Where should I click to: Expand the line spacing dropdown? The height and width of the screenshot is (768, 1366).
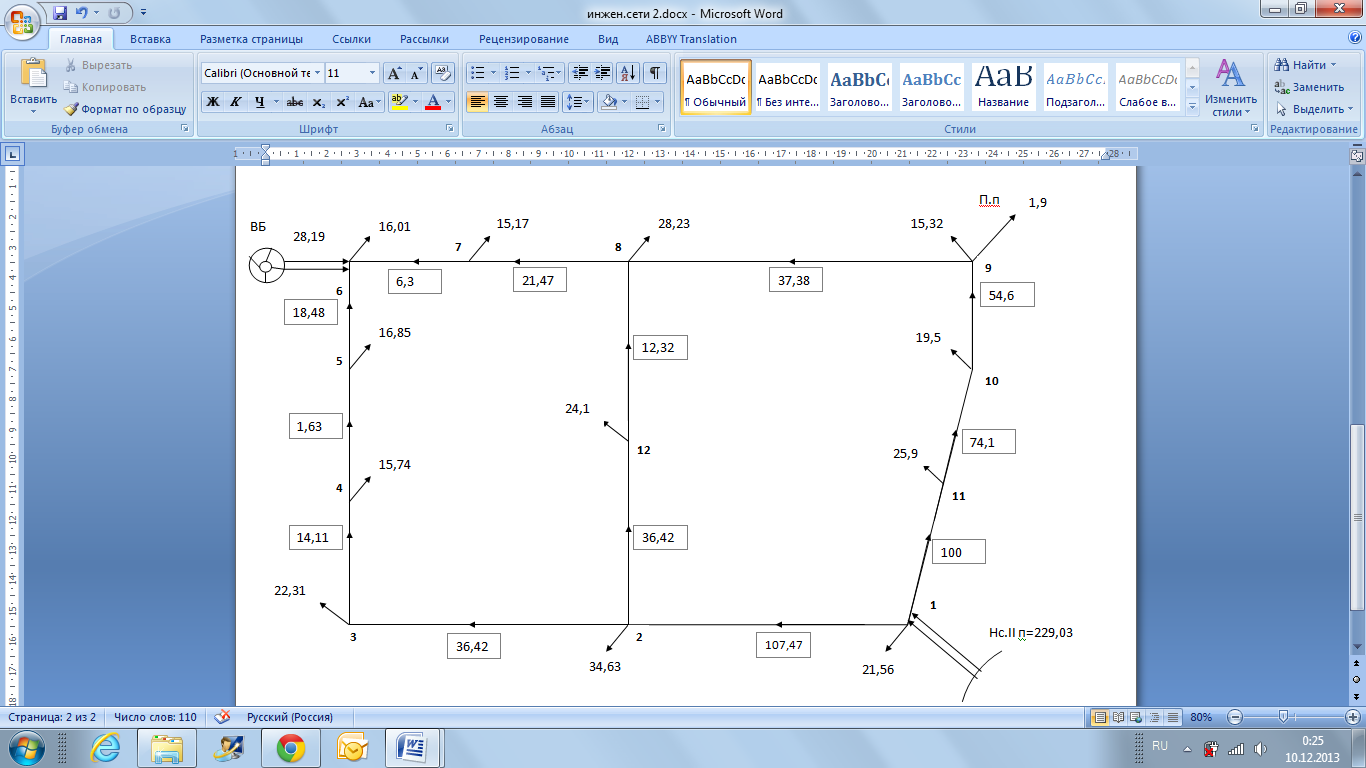click(587, 102)
